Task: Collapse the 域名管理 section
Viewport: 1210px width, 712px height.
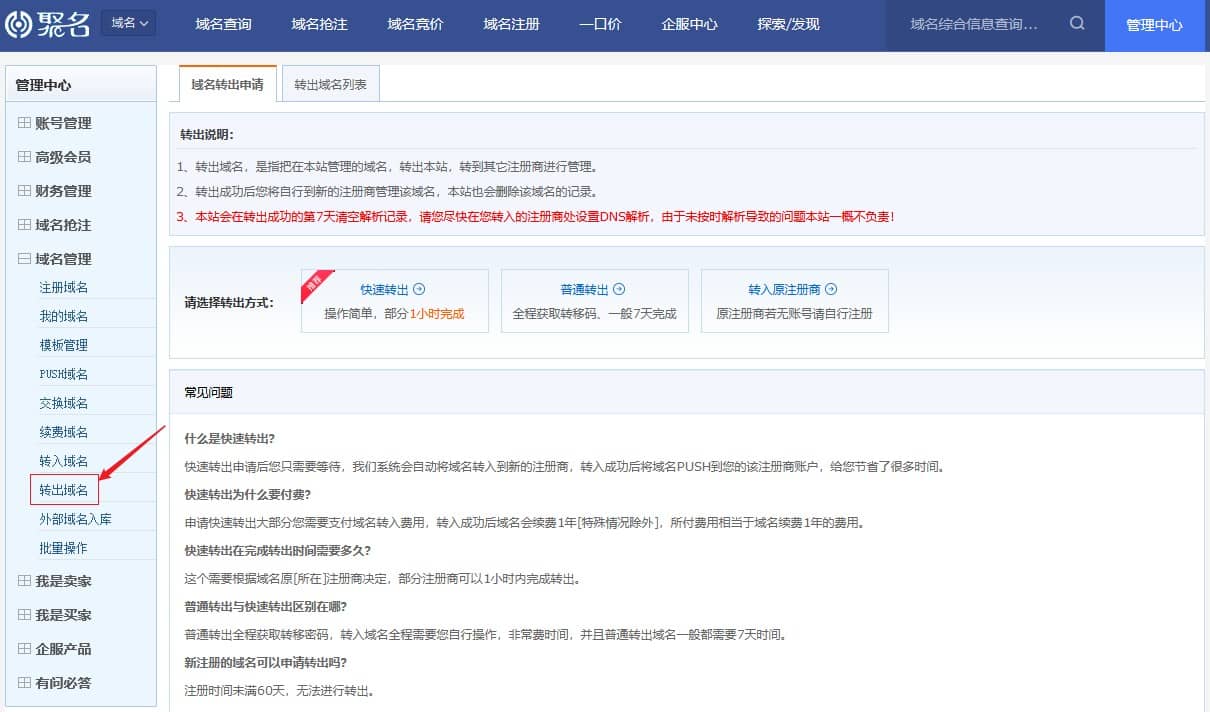Action: 25,259
